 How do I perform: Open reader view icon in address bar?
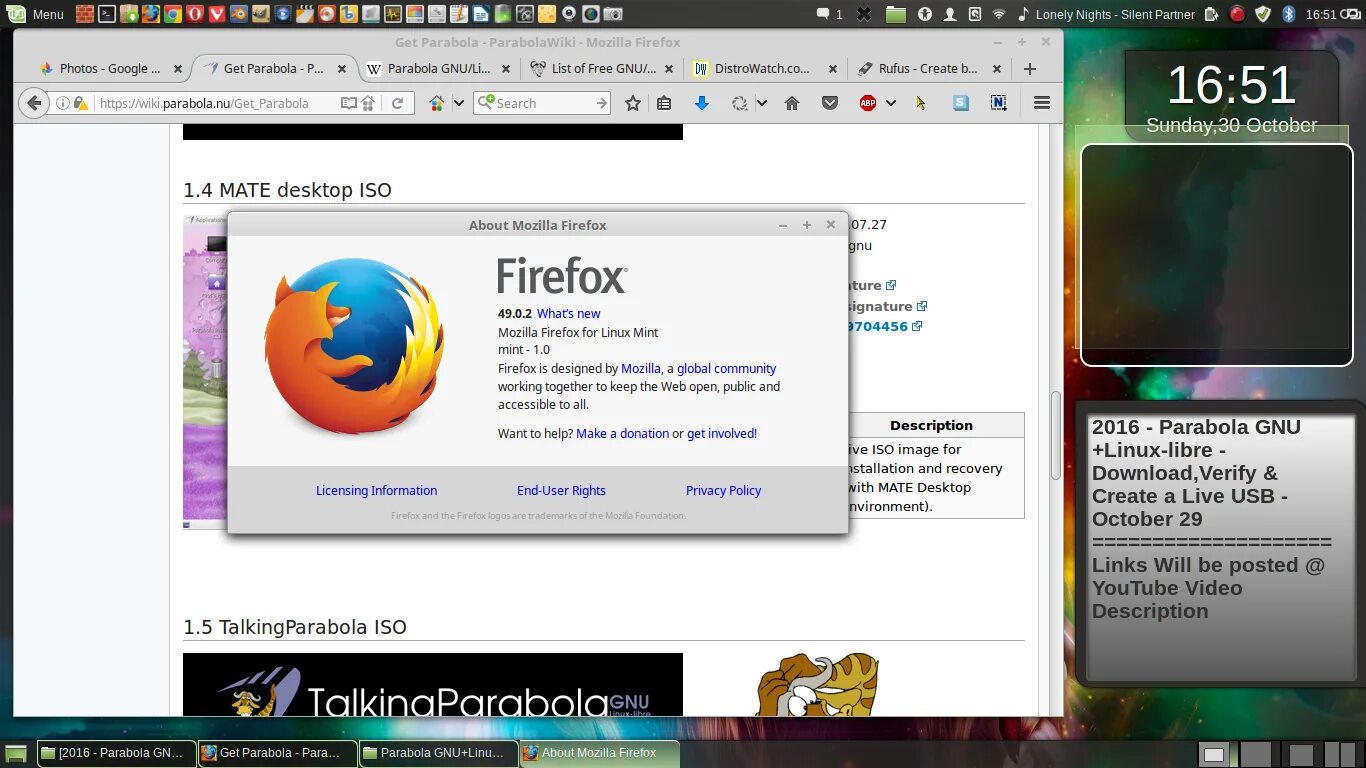[x=348, y=103]
